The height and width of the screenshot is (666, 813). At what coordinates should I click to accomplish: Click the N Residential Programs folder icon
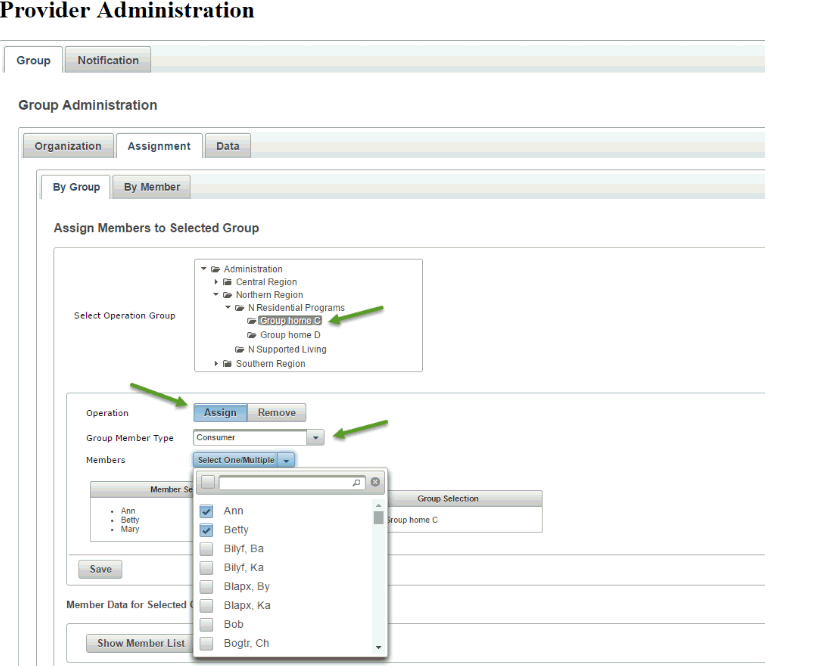(240, 309)
